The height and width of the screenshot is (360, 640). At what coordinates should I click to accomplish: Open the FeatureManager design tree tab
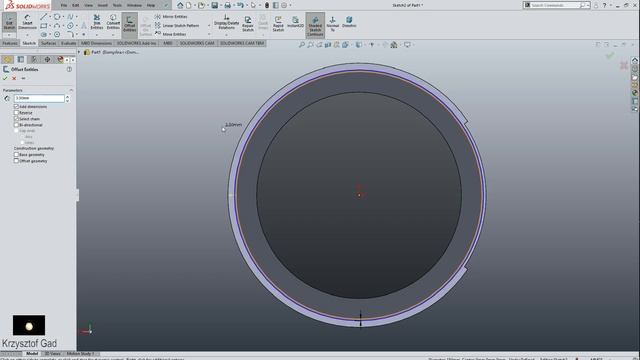click(8, 60)
